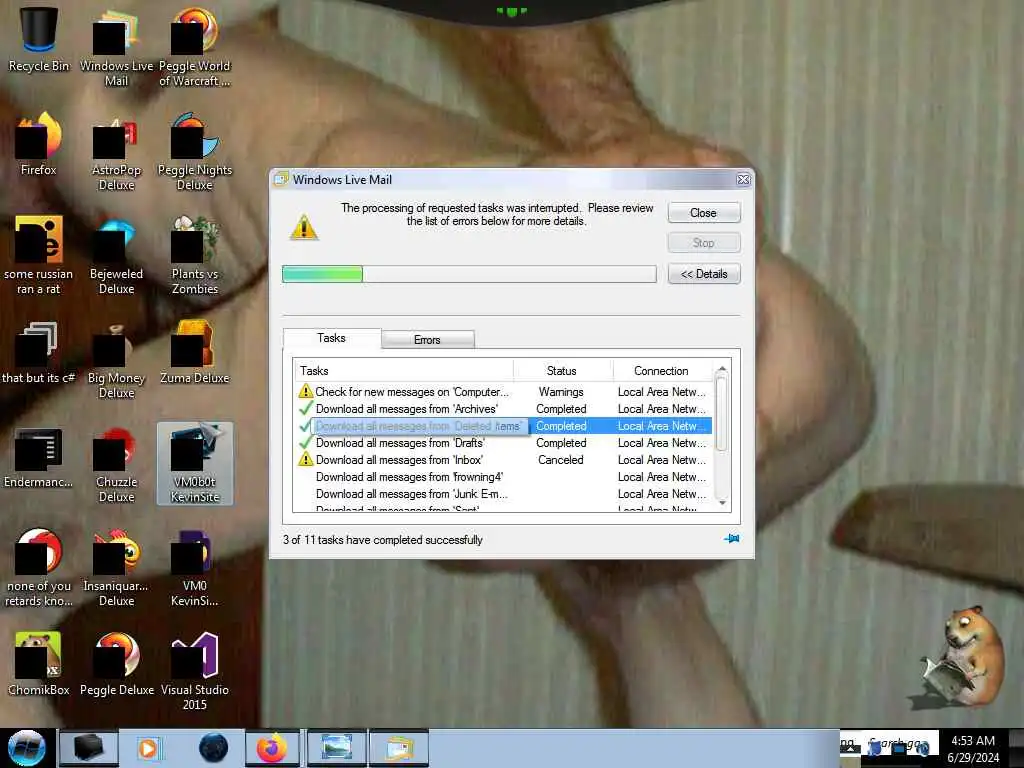Open the Recycle Bin desktop icon

tap(39, 39)
